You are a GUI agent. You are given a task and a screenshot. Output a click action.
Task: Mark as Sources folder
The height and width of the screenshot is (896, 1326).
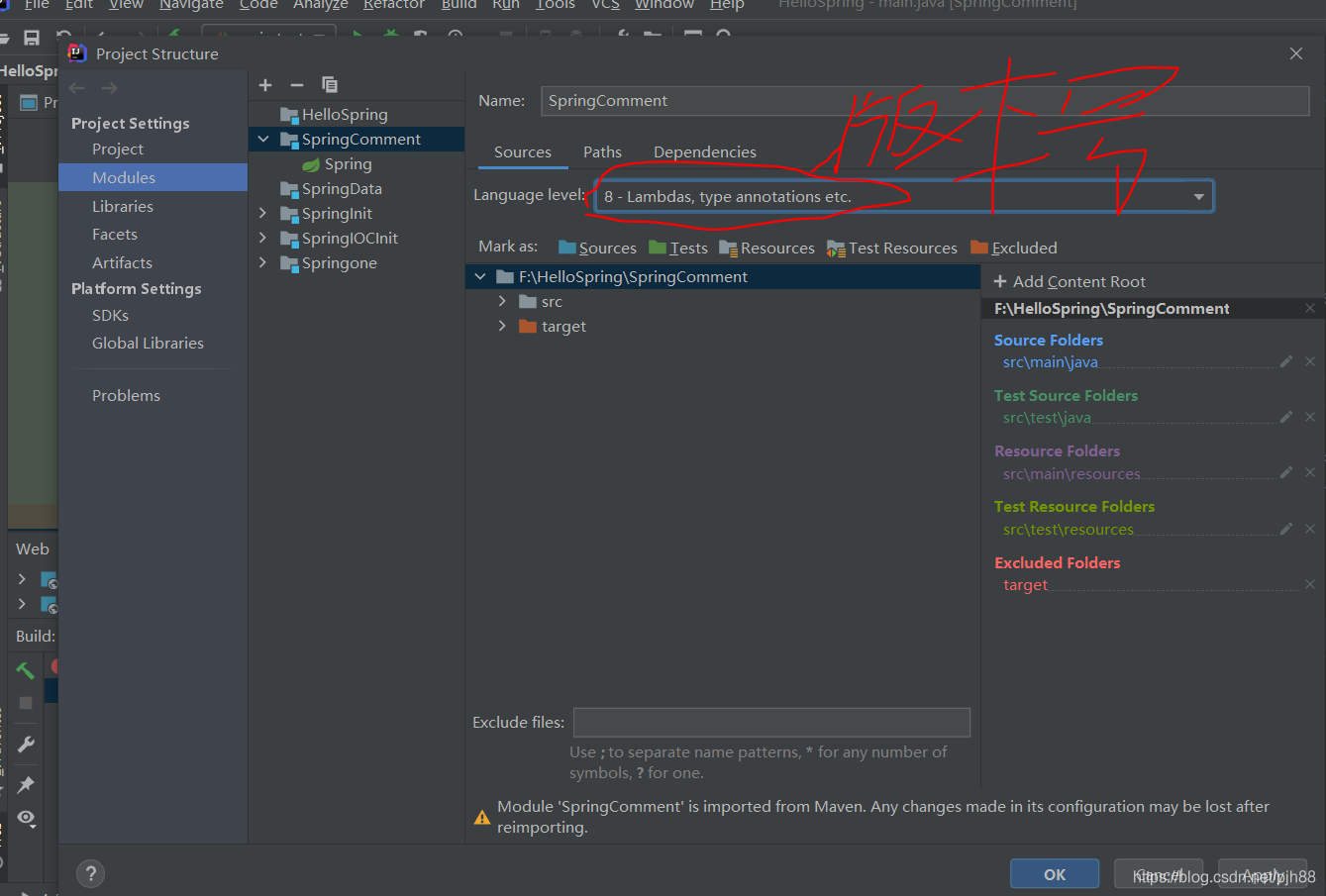[597, 248]
